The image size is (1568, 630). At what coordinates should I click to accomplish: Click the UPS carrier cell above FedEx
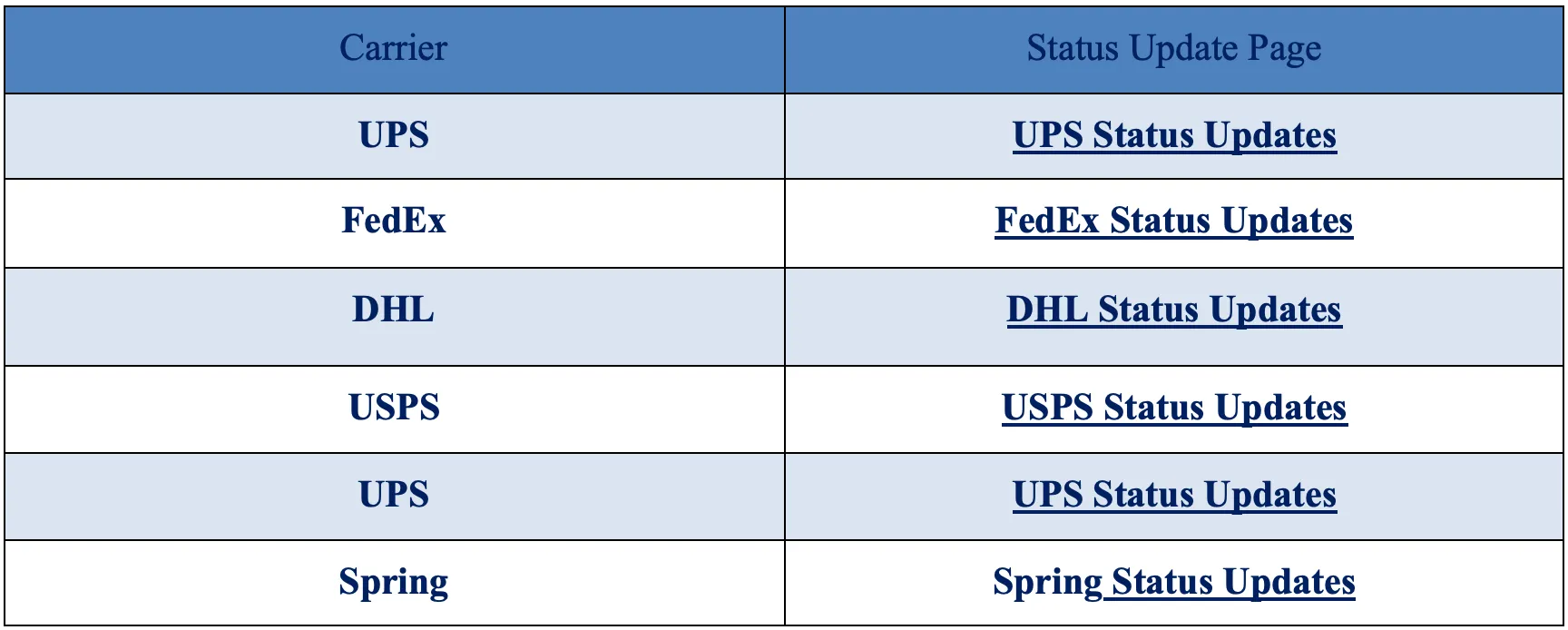coord(394,136)
